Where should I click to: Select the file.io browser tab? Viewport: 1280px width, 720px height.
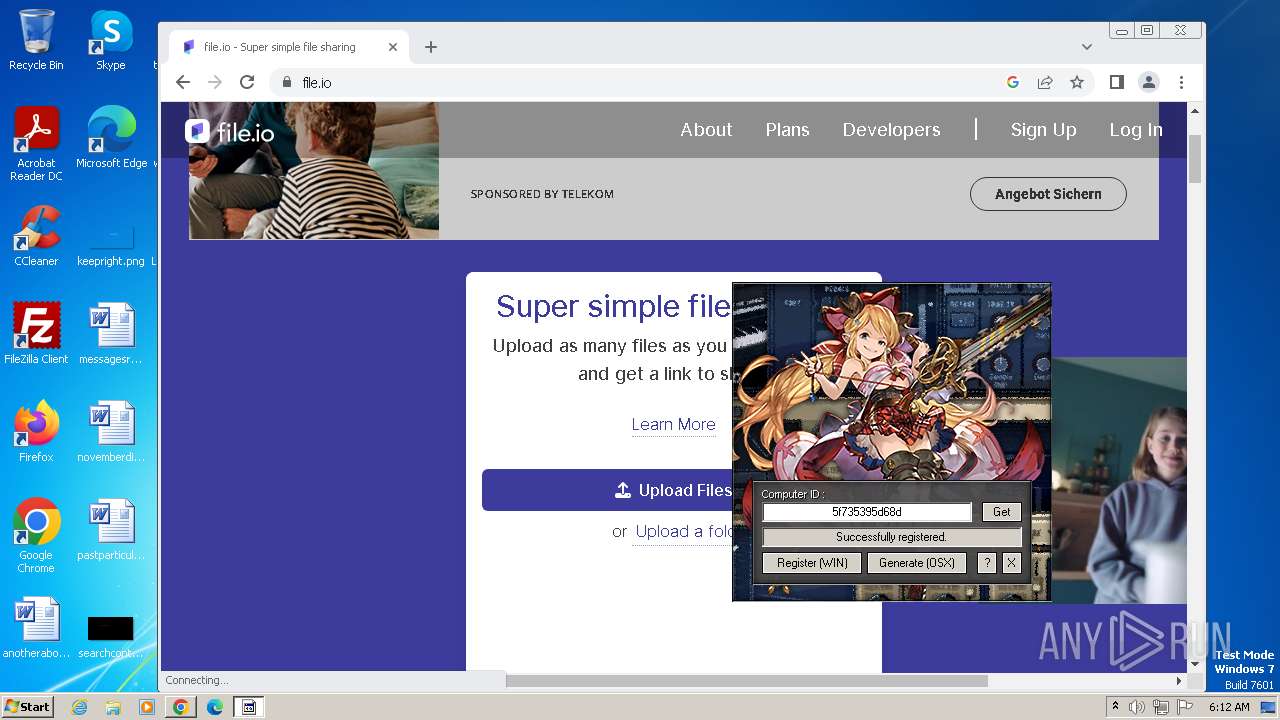(287, 47)
